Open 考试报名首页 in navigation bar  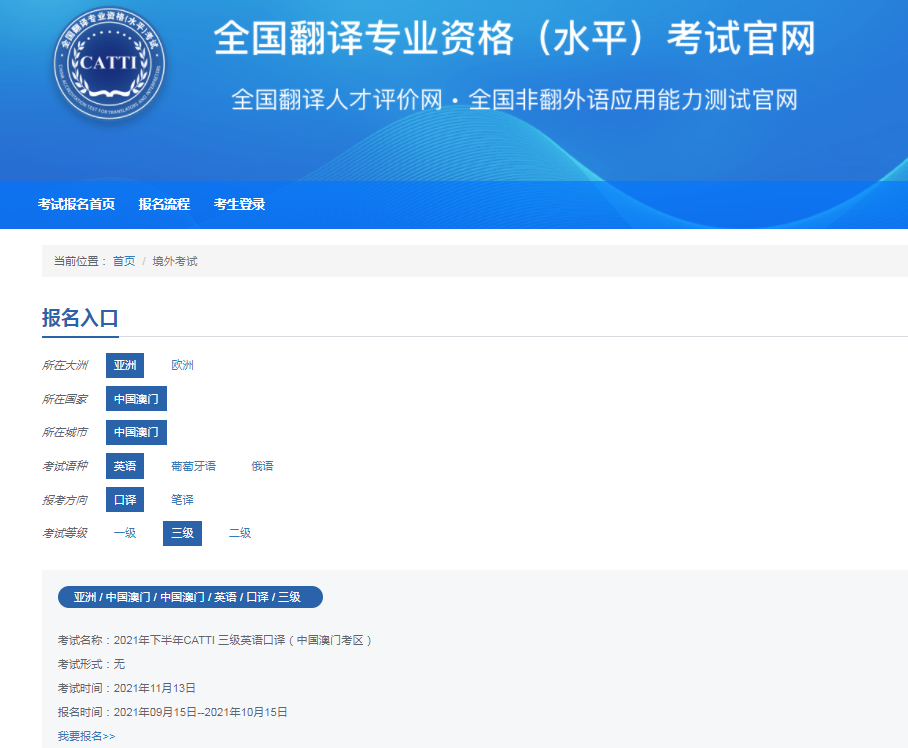click(76, 204)
